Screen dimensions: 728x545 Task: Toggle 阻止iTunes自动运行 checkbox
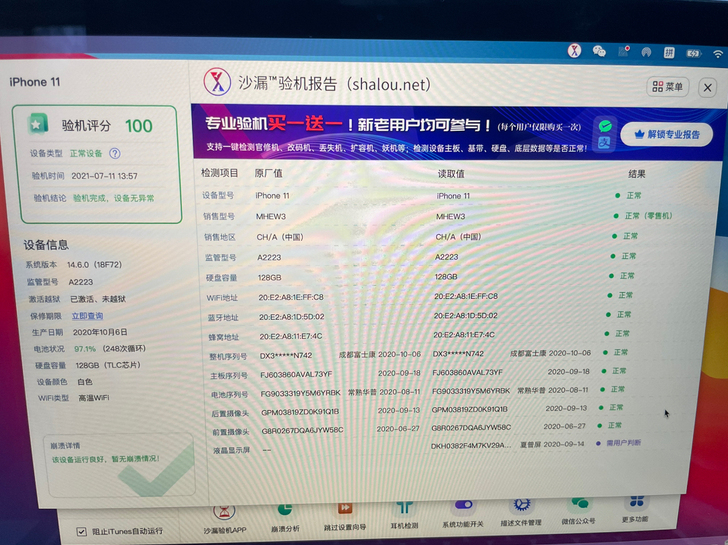click(x=82, y=532)
